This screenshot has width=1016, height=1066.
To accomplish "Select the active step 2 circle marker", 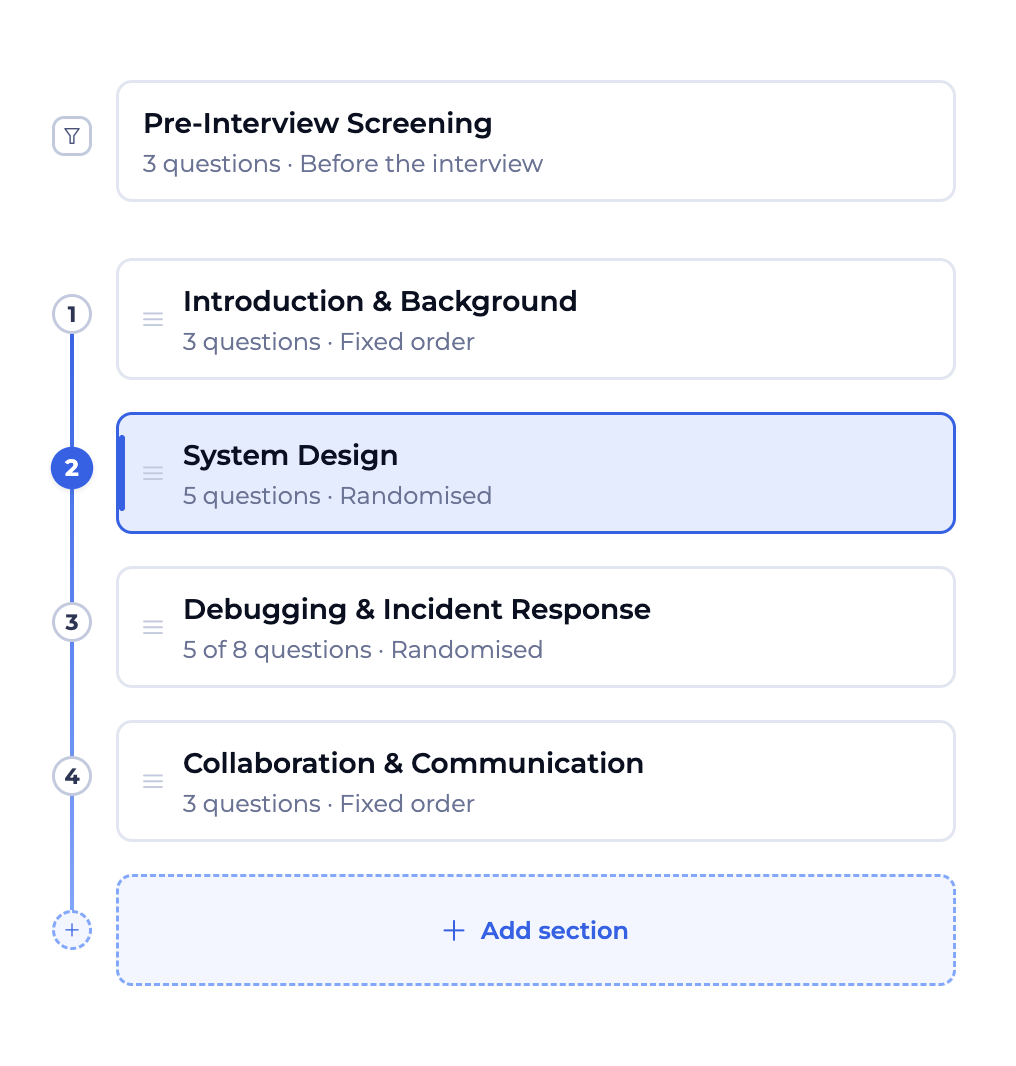I will (x=72, y=468).
